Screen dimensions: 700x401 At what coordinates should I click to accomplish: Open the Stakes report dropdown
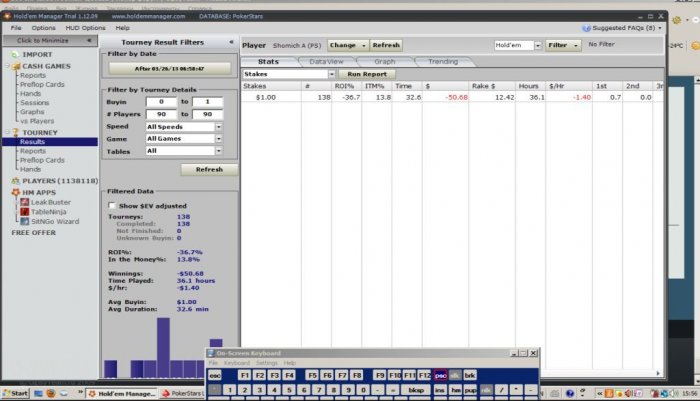click(331, 74)
